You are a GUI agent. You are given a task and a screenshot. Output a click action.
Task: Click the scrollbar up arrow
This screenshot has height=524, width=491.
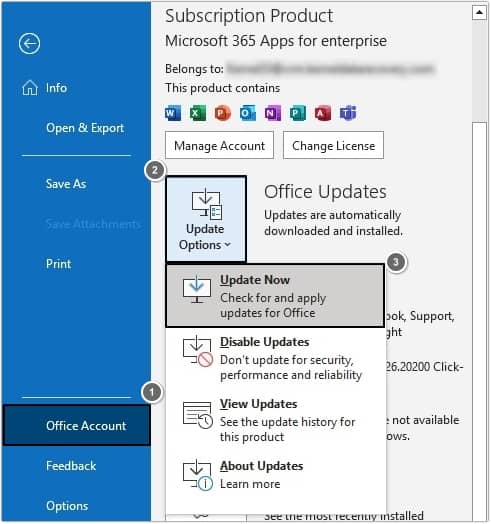coord(479,12)
